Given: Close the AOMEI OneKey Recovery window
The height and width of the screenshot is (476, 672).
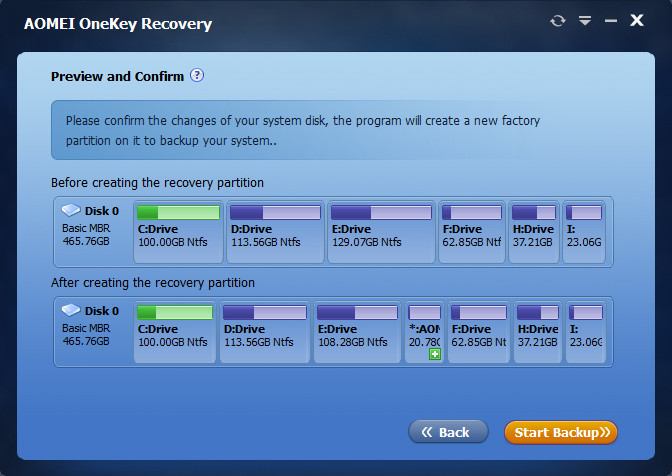Looking at the screenshot, I should click(637, 20).
